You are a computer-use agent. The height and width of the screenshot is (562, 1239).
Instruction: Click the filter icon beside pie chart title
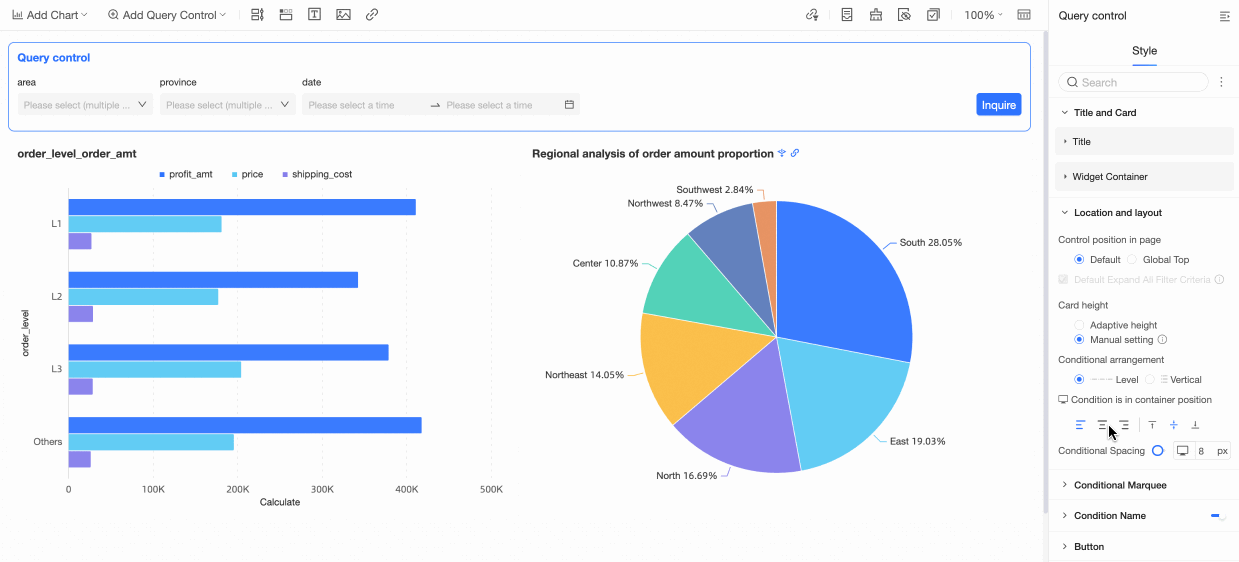coord(782,153)
